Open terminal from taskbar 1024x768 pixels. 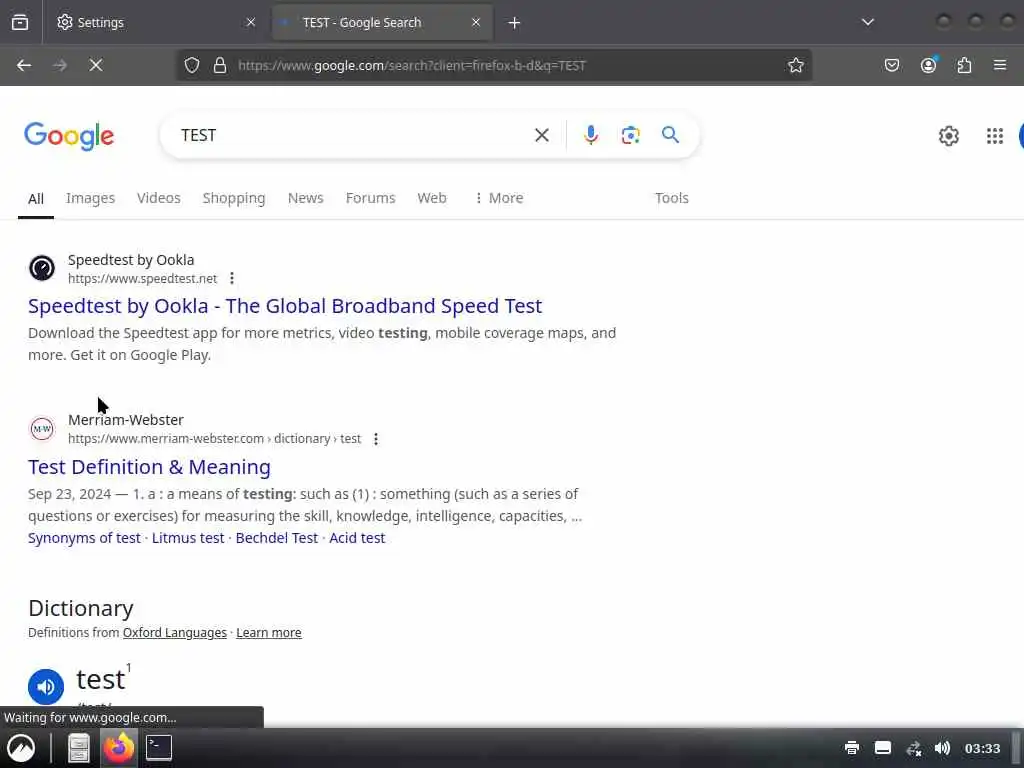coord(159,748)
